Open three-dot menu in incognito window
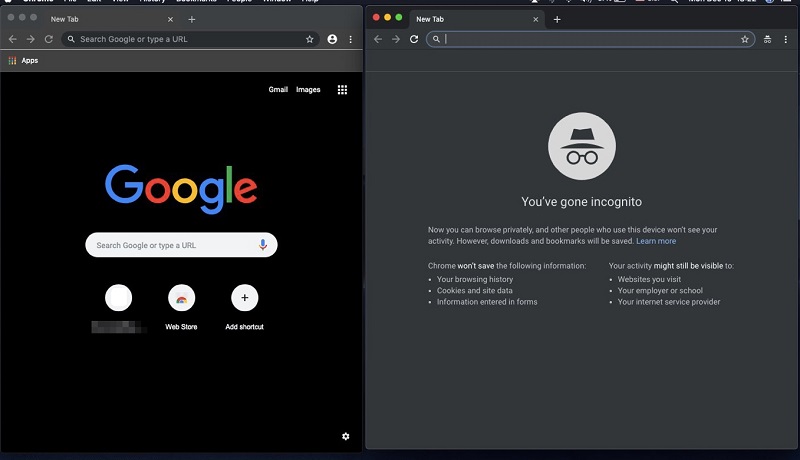The image size is (800, 460). [x=785, y=39]
